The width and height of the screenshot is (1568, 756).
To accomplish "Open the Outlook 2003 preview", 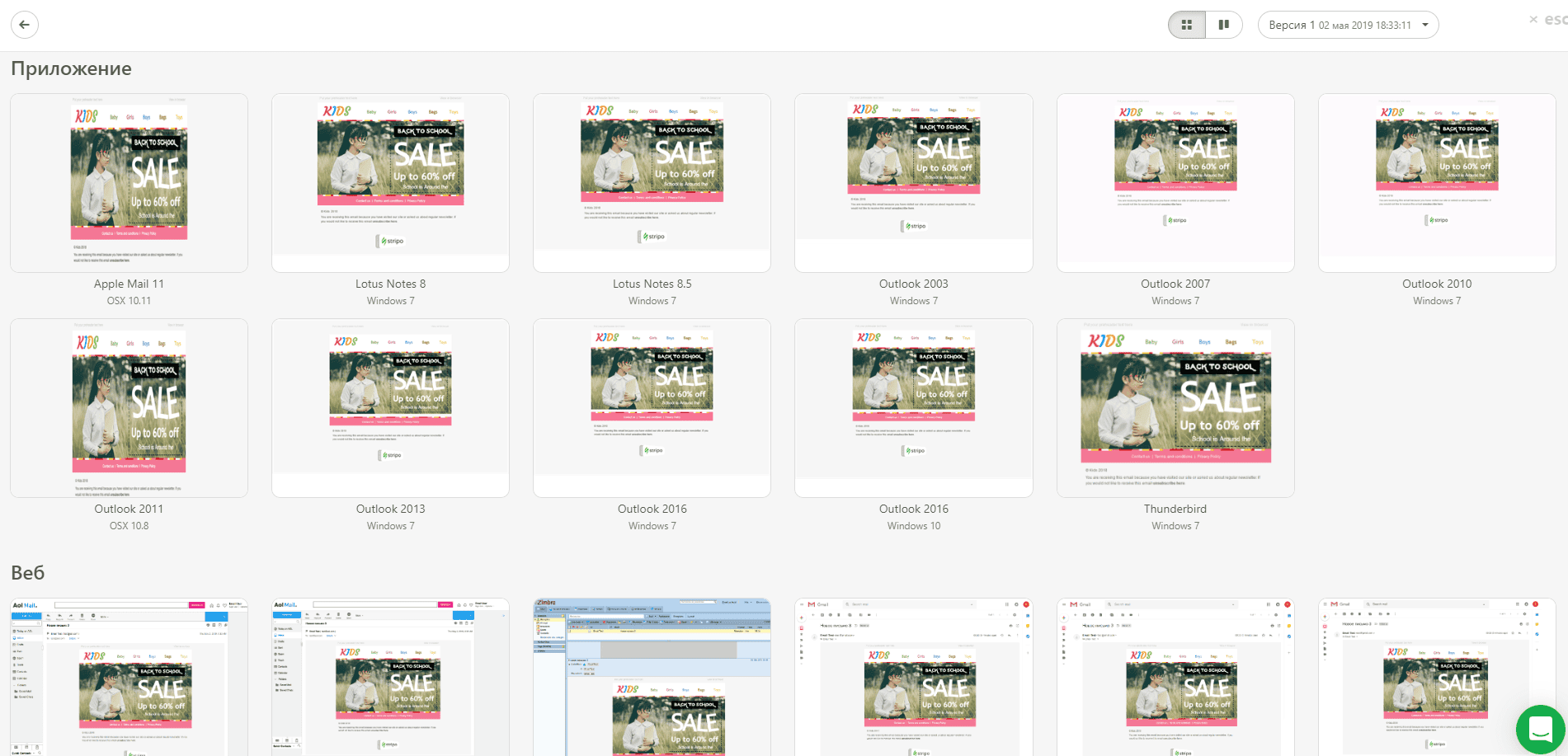I will [x=913, y=181].
